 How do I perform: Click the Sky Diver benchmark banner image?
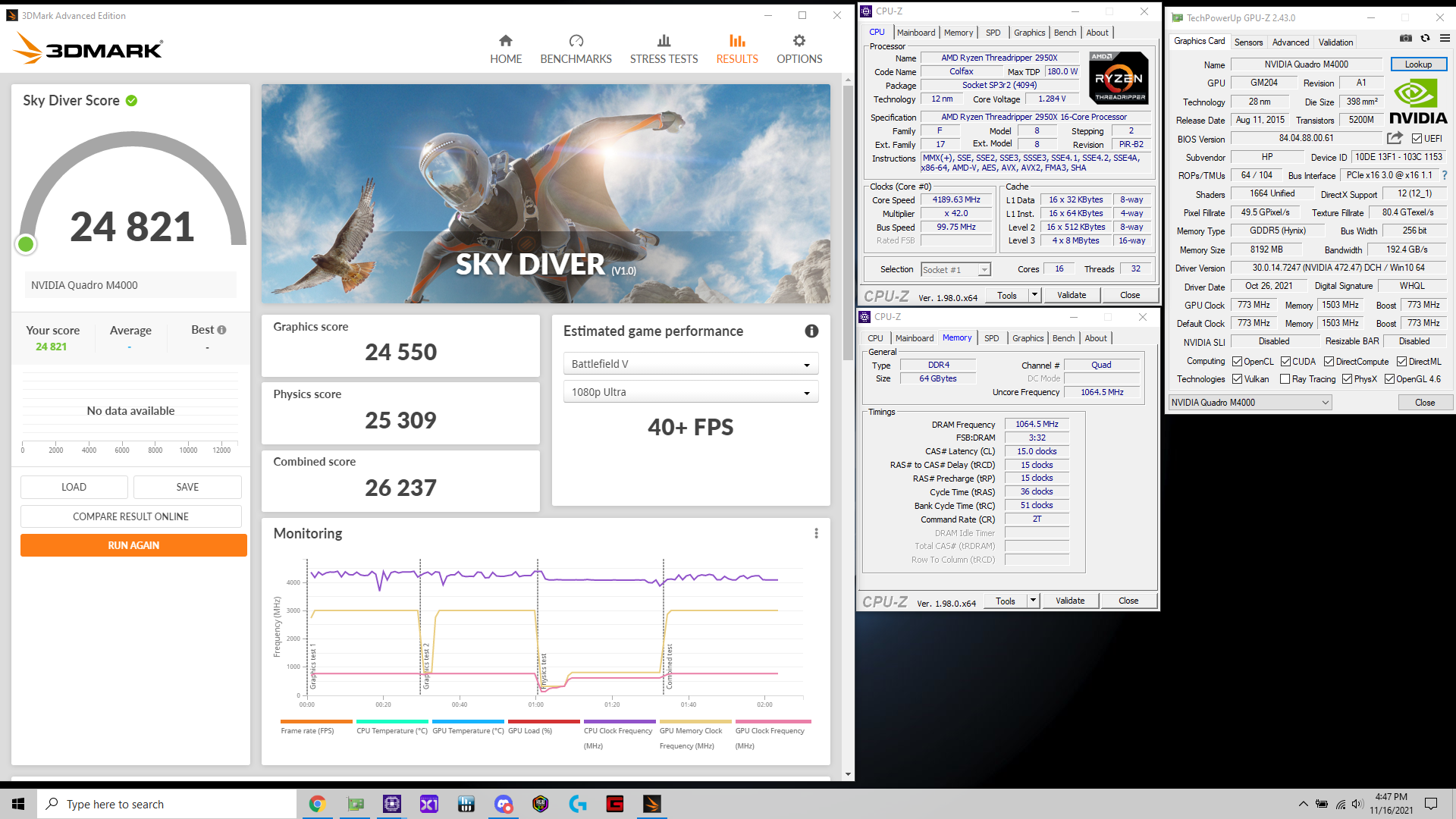[x=546, y=193]
